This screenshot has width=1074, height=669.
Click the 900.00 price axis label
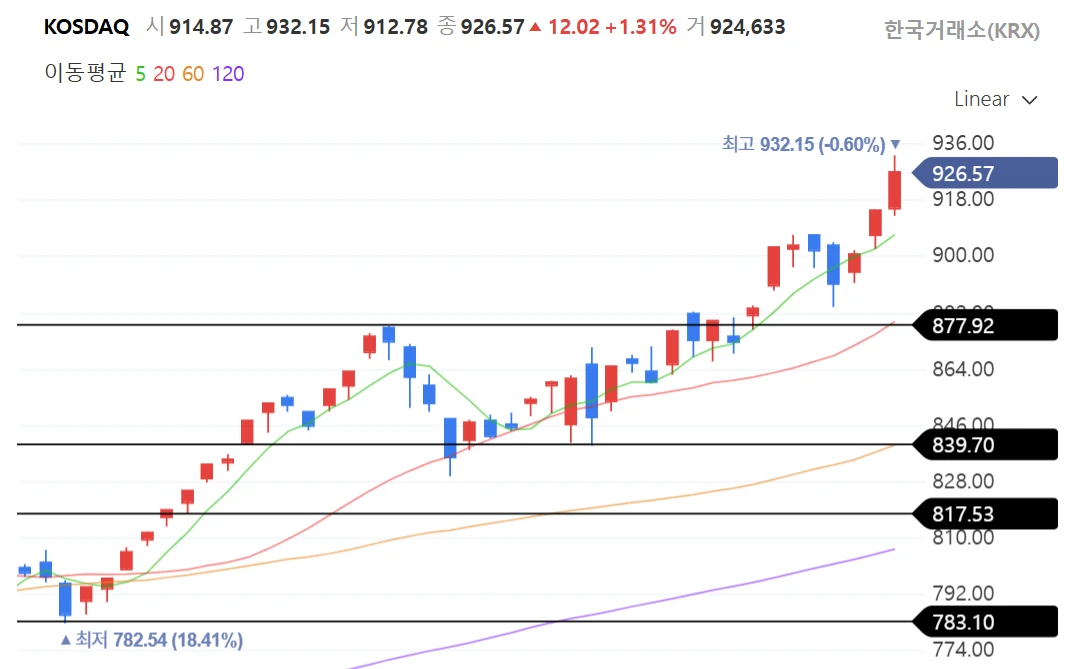tap(962, 255)
